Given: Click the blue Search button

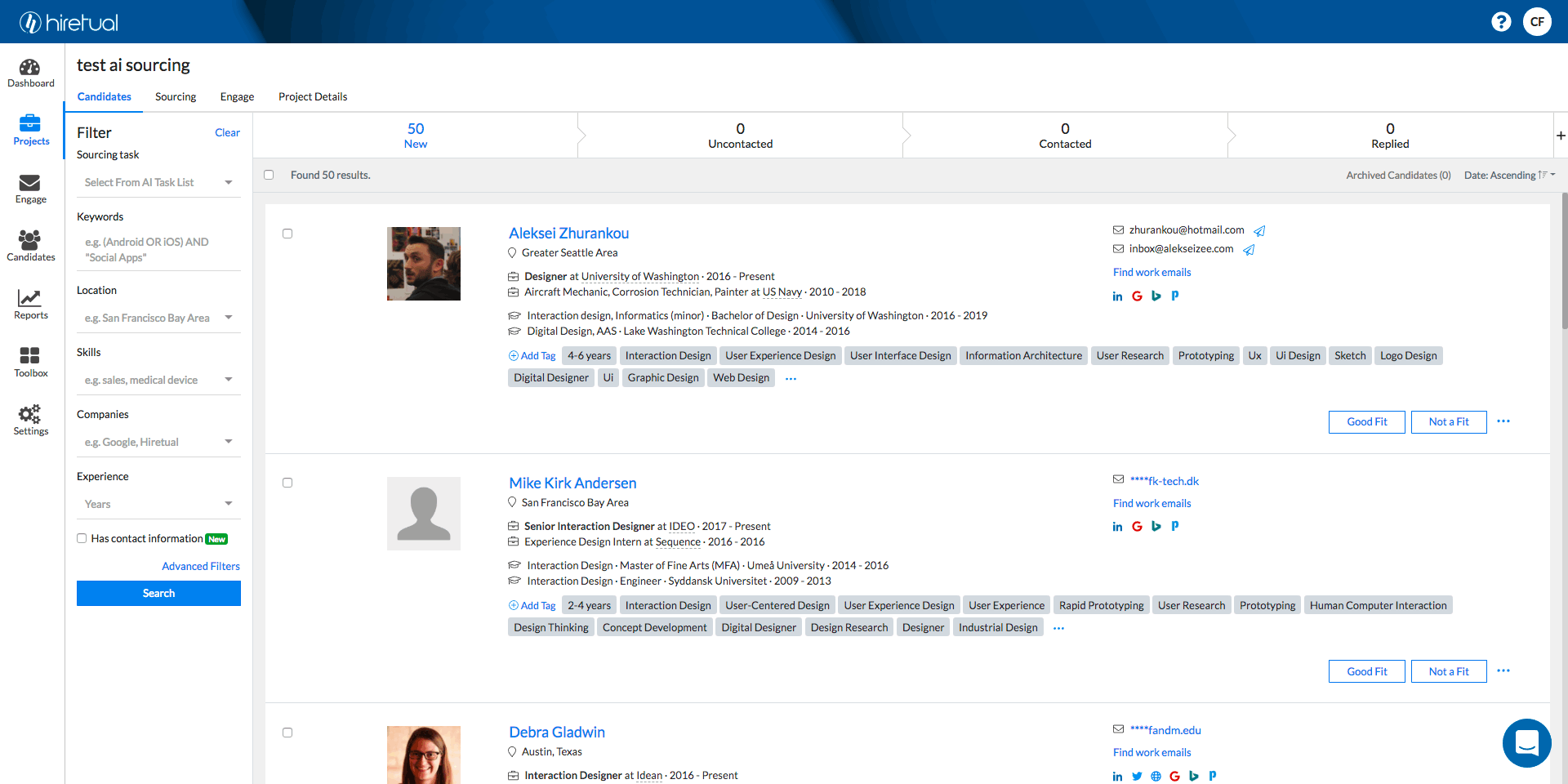Looking at the screenshot, I should (x=158, y=593).
